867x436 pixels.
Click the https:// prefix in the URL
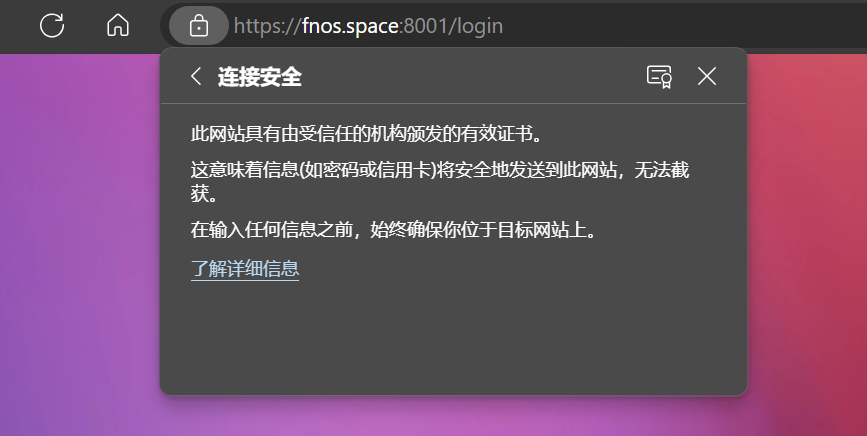pos(268,26)
